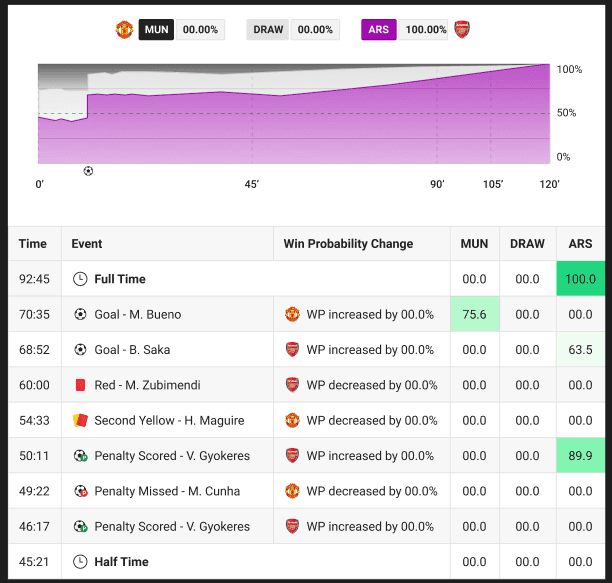Click the ARS 100.00% probability value

click(425, 30)
